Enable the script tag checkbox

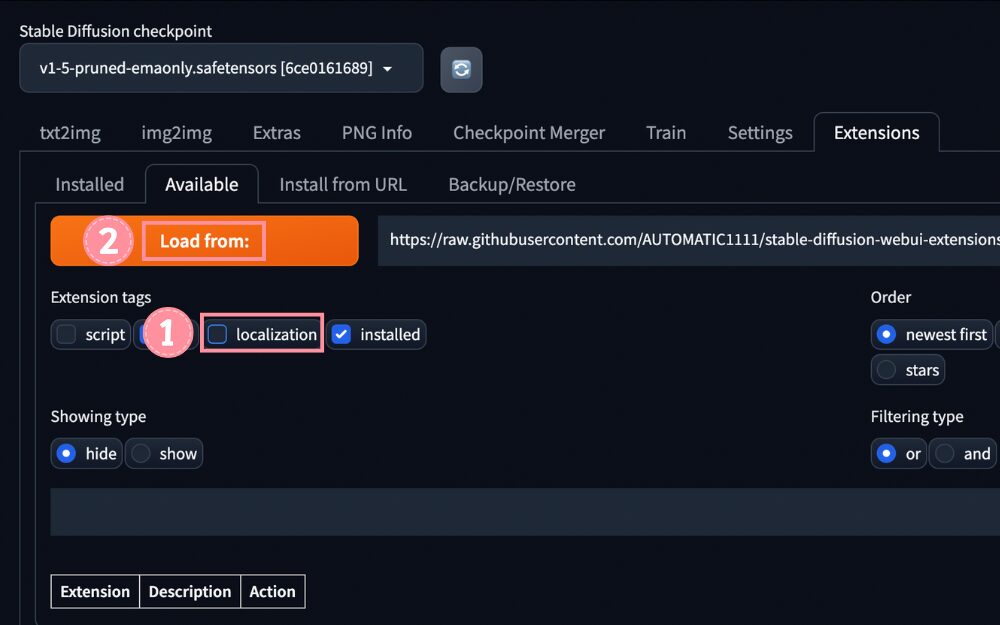(x=67, y=335)
